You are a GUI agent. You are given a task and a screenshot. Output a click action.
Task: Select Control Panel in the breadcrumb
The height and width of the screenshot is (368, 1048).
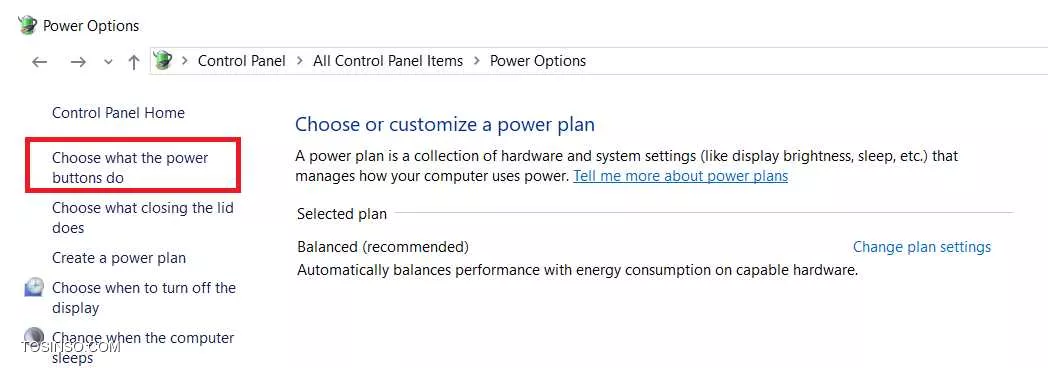point(241,61)
